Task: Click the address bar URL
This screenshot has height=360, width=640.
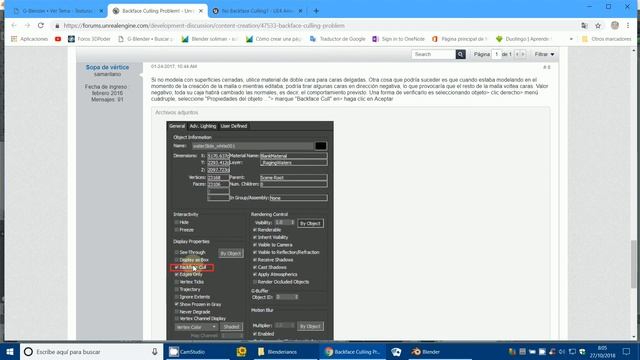Action: (204, 26)
